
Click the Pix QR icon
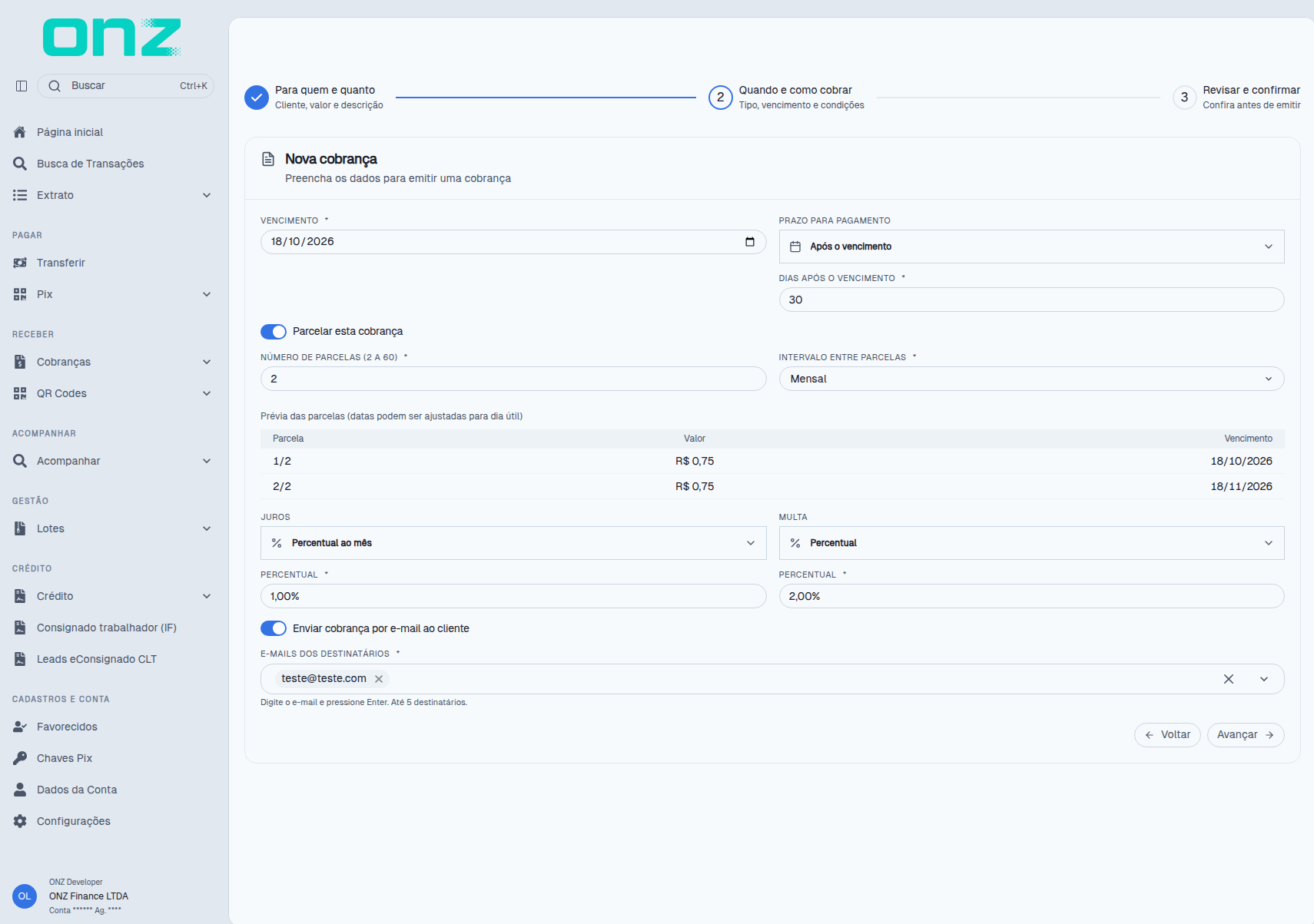tap(20, 294)
